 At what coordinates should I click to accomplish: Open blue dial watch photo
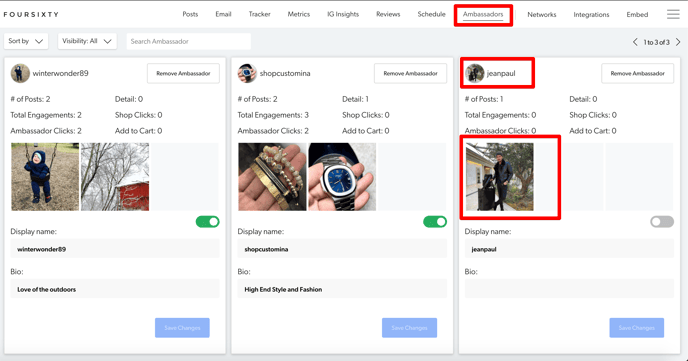click(x=342, y=177)
